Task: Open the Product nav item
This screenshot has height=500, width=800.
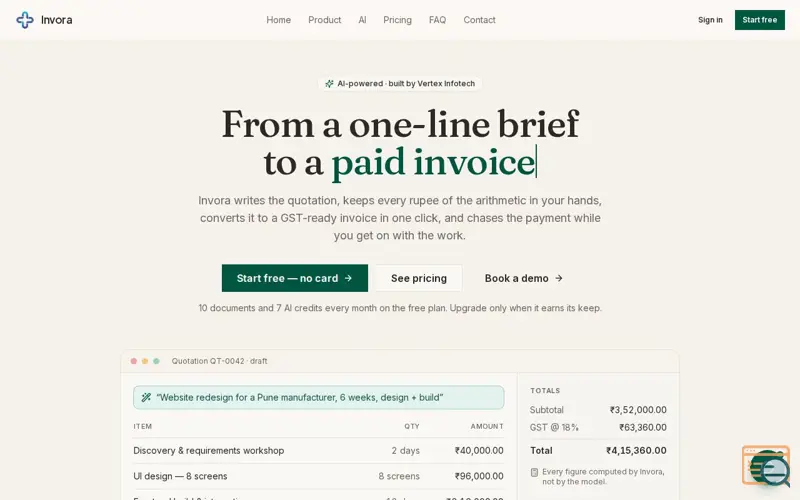Action: (x=324, y=20)
